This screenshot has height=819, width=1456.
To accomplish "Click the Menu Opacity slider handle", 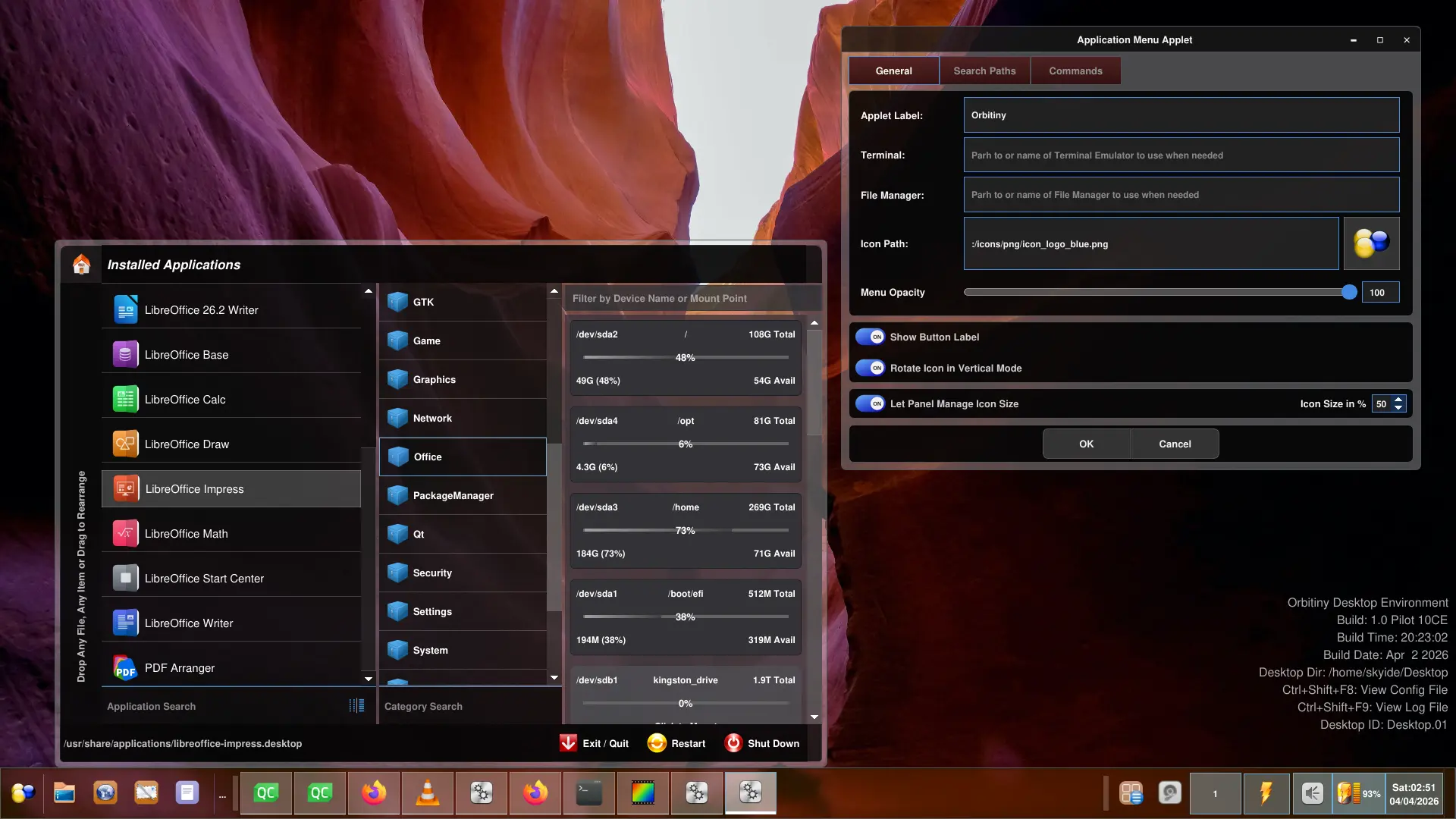I will (1349, 292).
